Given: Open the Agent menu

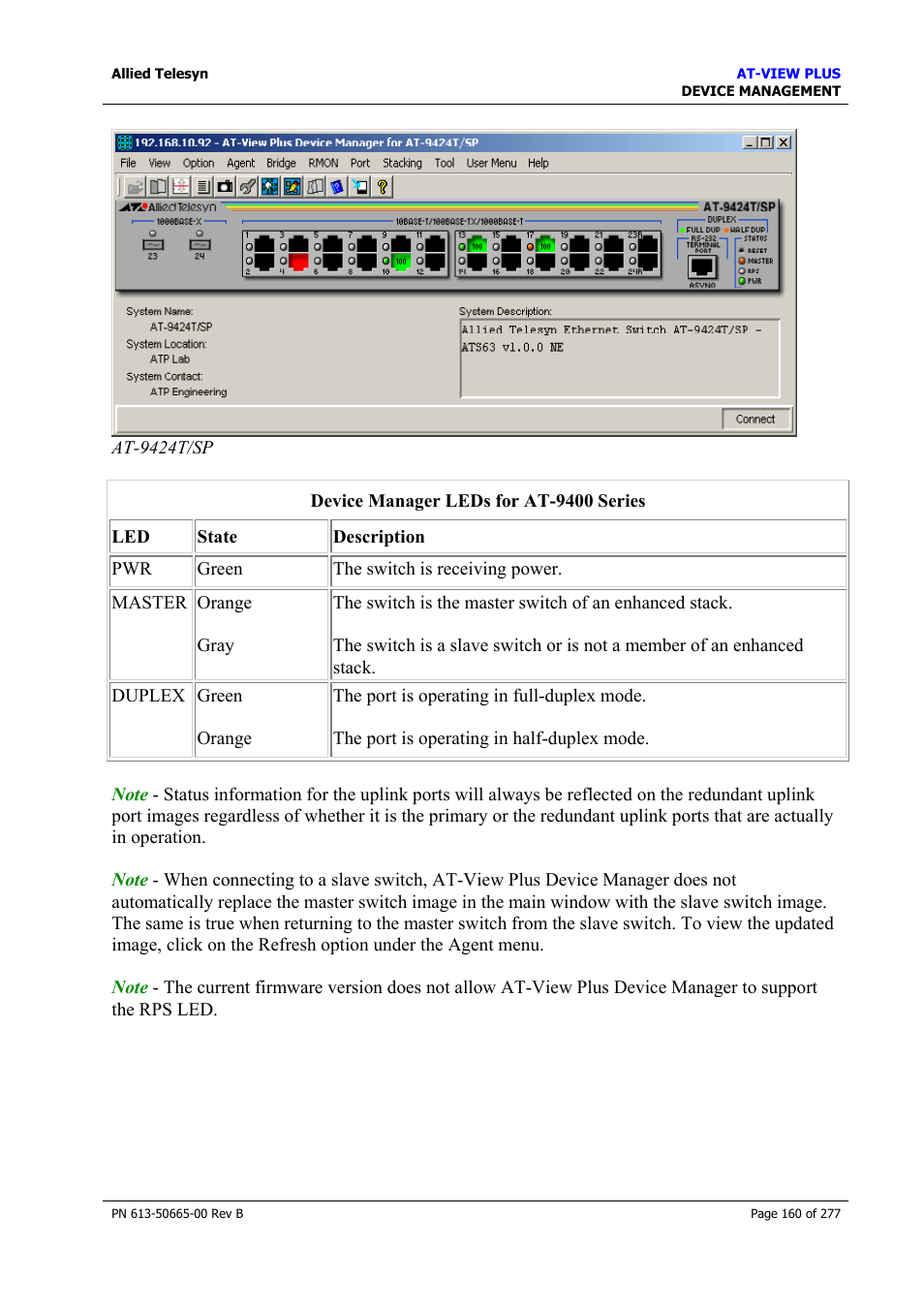Looking at the screenshot, I should pos(240,163).
